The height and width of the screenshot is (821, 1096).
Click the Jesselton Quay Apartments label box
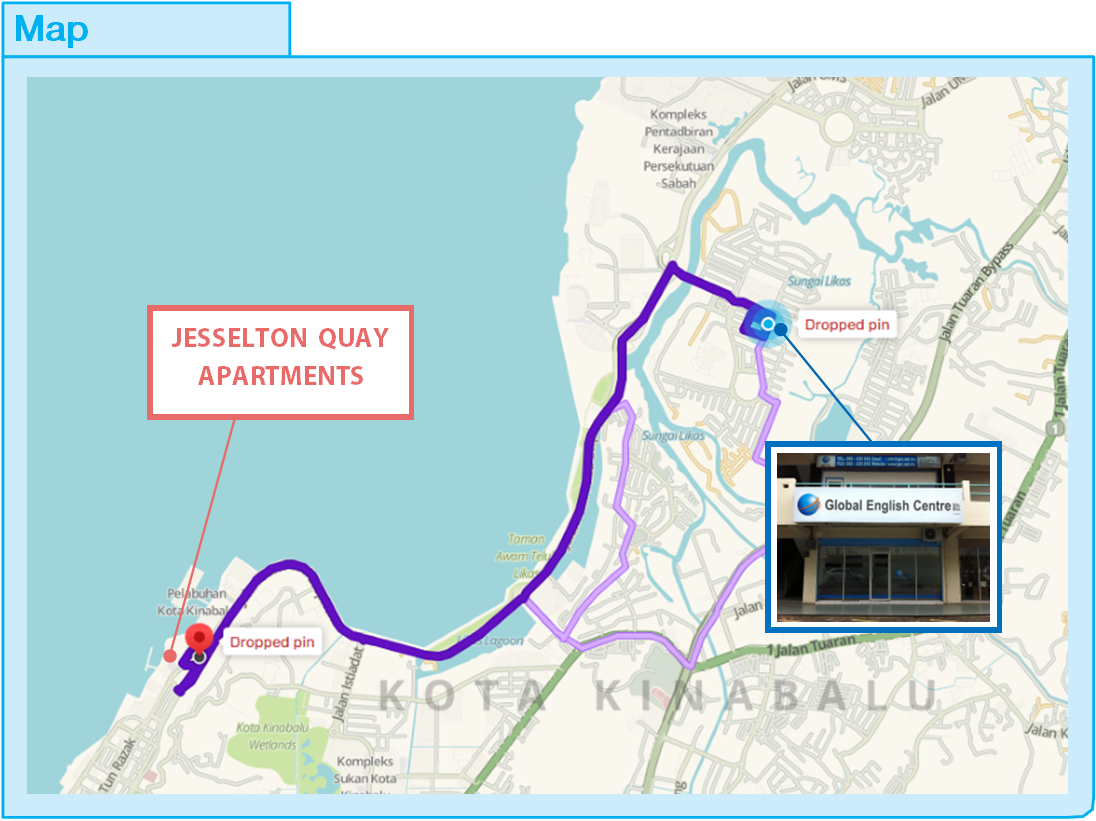tap(280, 362)
